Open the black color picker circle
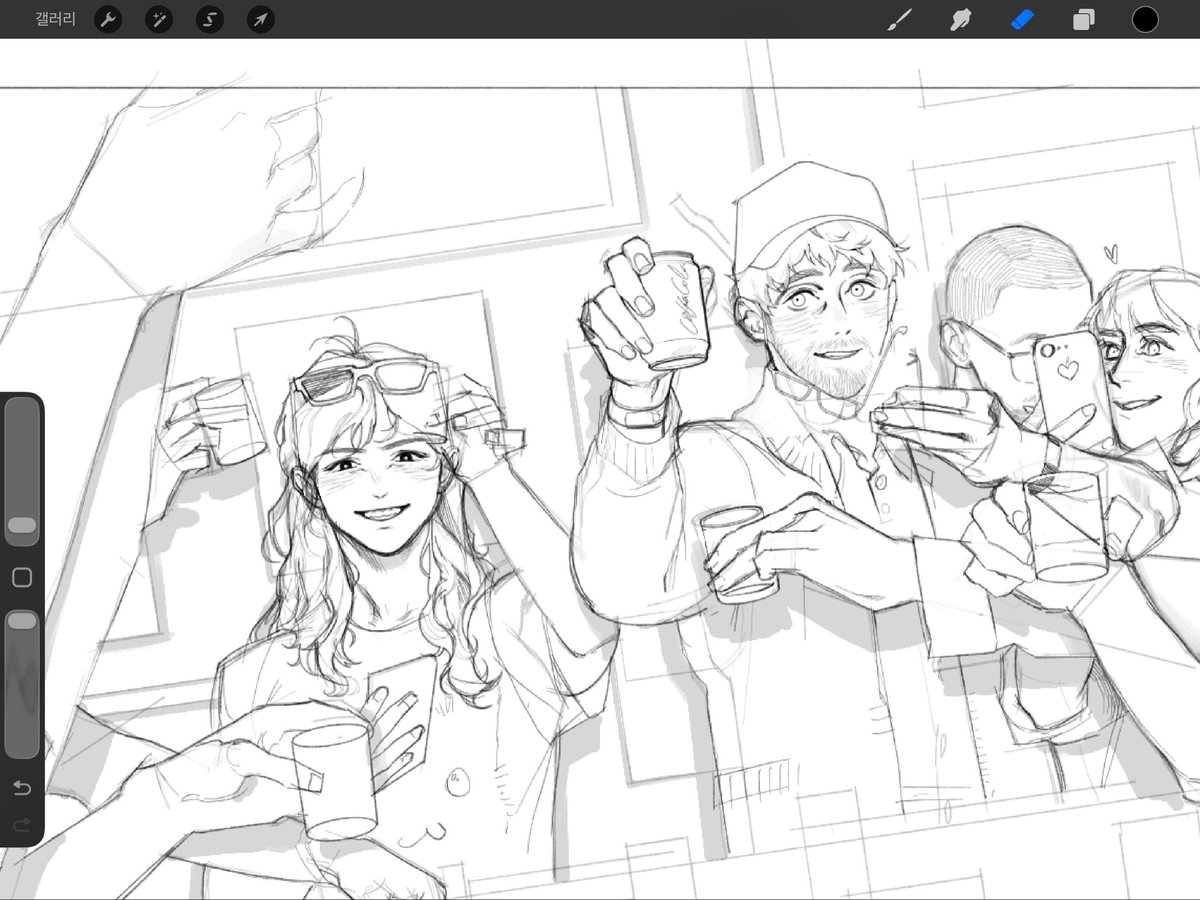The width and height of the screenshot is (1200, 900). click(x=1145, y=19)
